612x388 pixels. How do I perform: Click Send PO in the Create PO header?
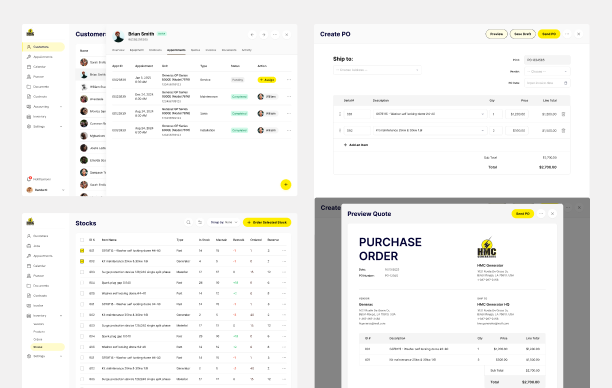(549, 34)
